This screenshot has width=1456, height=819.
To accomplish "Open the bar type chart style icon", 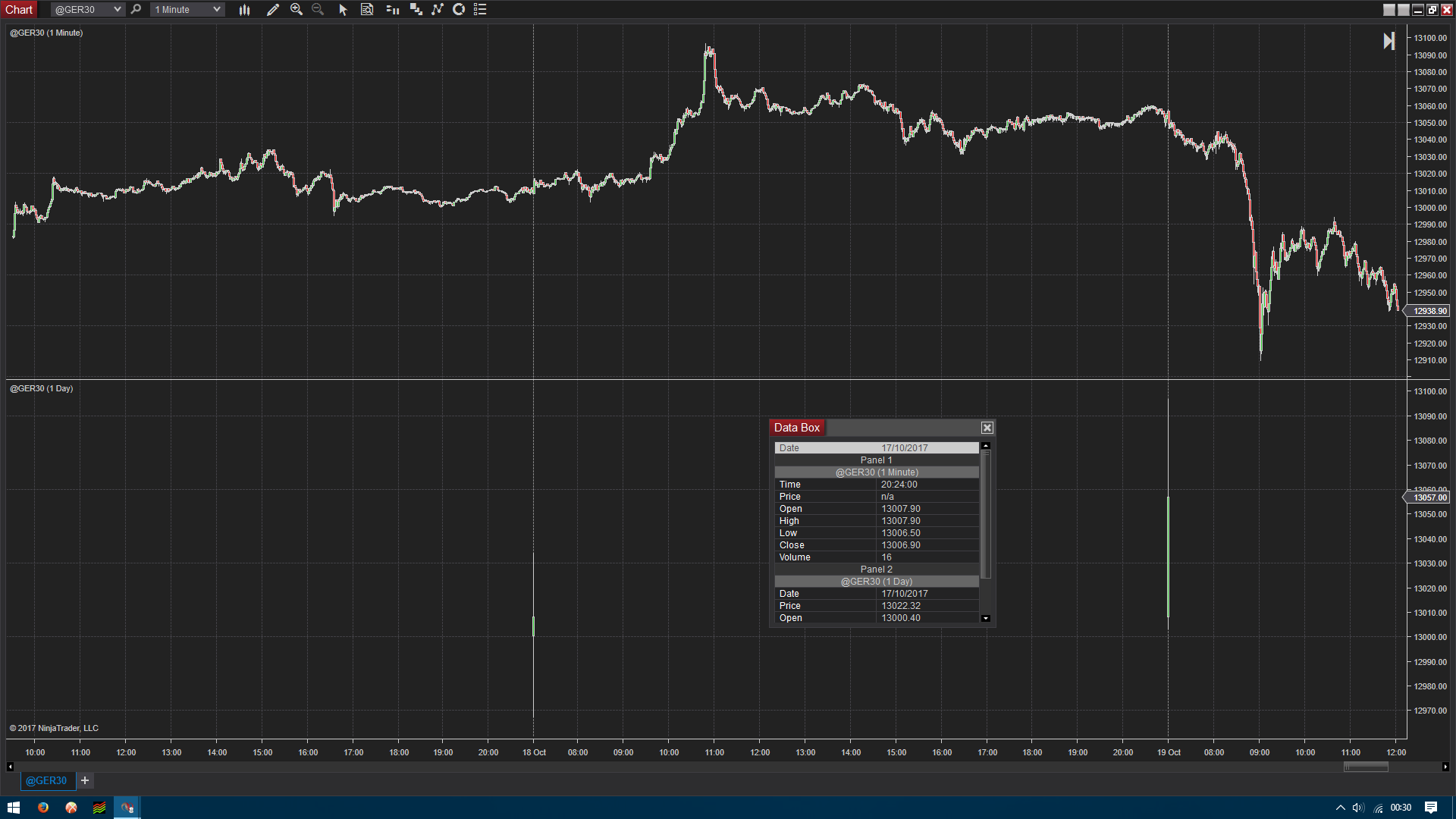I will (x=244, y=10).
